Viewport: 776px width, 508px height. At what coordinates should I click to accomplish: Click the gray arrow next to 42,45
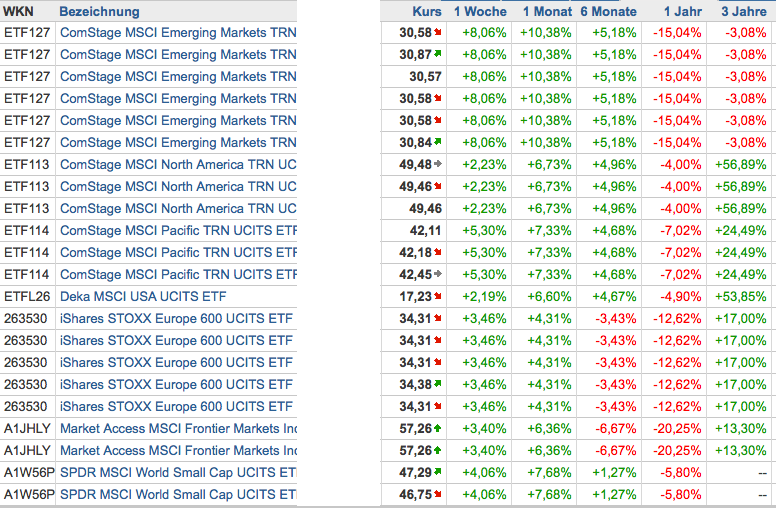[438, 274]
